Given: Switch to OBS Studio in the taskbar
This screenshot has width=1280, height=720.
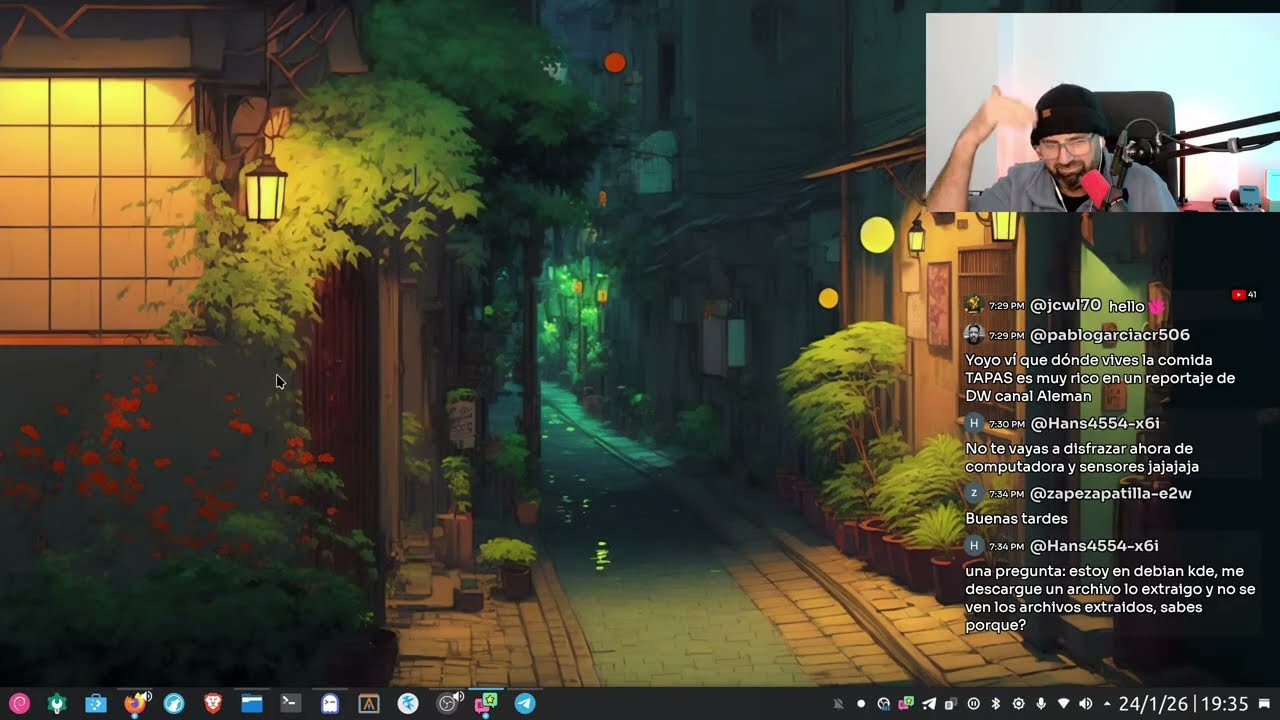Looking at the screenshot, I should (447, 704).
